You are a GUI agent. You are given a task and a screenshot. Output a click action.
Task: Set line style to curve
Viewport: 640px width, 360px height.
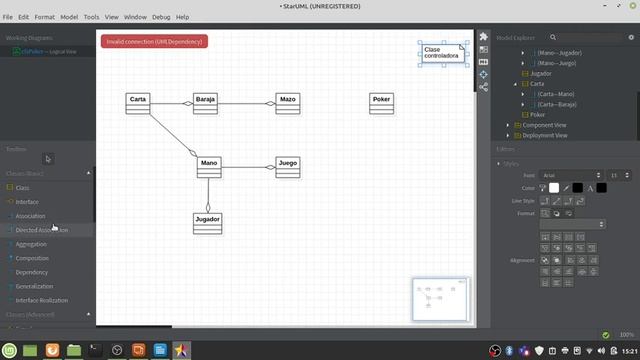(x=580, y=201)
